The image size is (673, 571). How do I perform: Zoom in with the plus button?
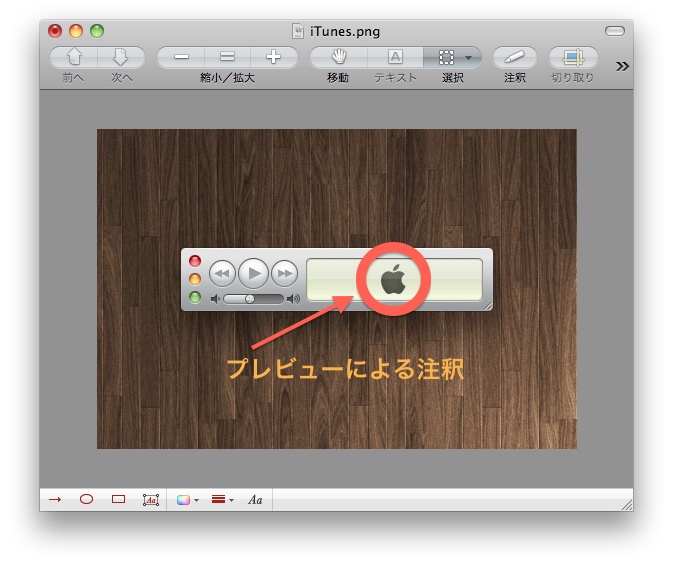click(274, 57)
